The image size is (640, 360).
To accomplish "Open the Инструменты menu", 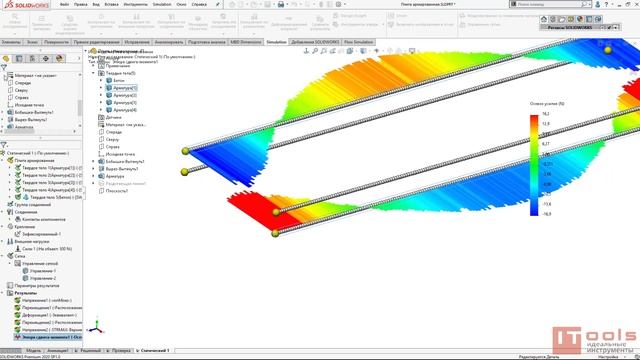I will point(136,4).
